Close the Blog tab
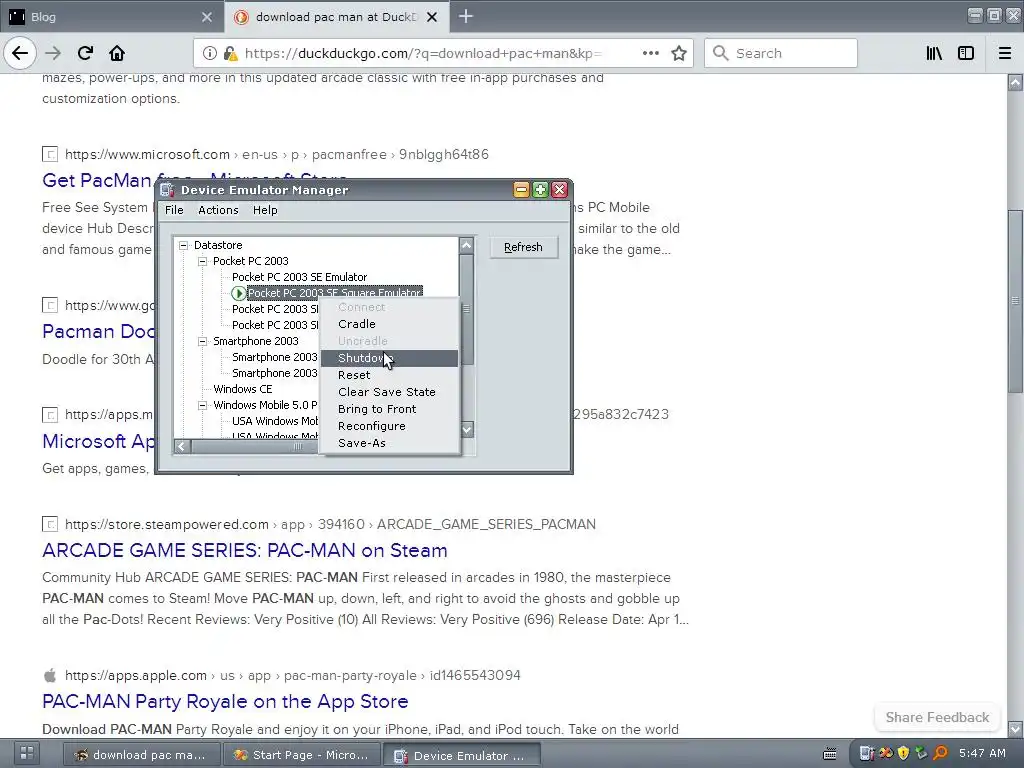Viewport: 1024px width, 768px height. tap(207, 17)
